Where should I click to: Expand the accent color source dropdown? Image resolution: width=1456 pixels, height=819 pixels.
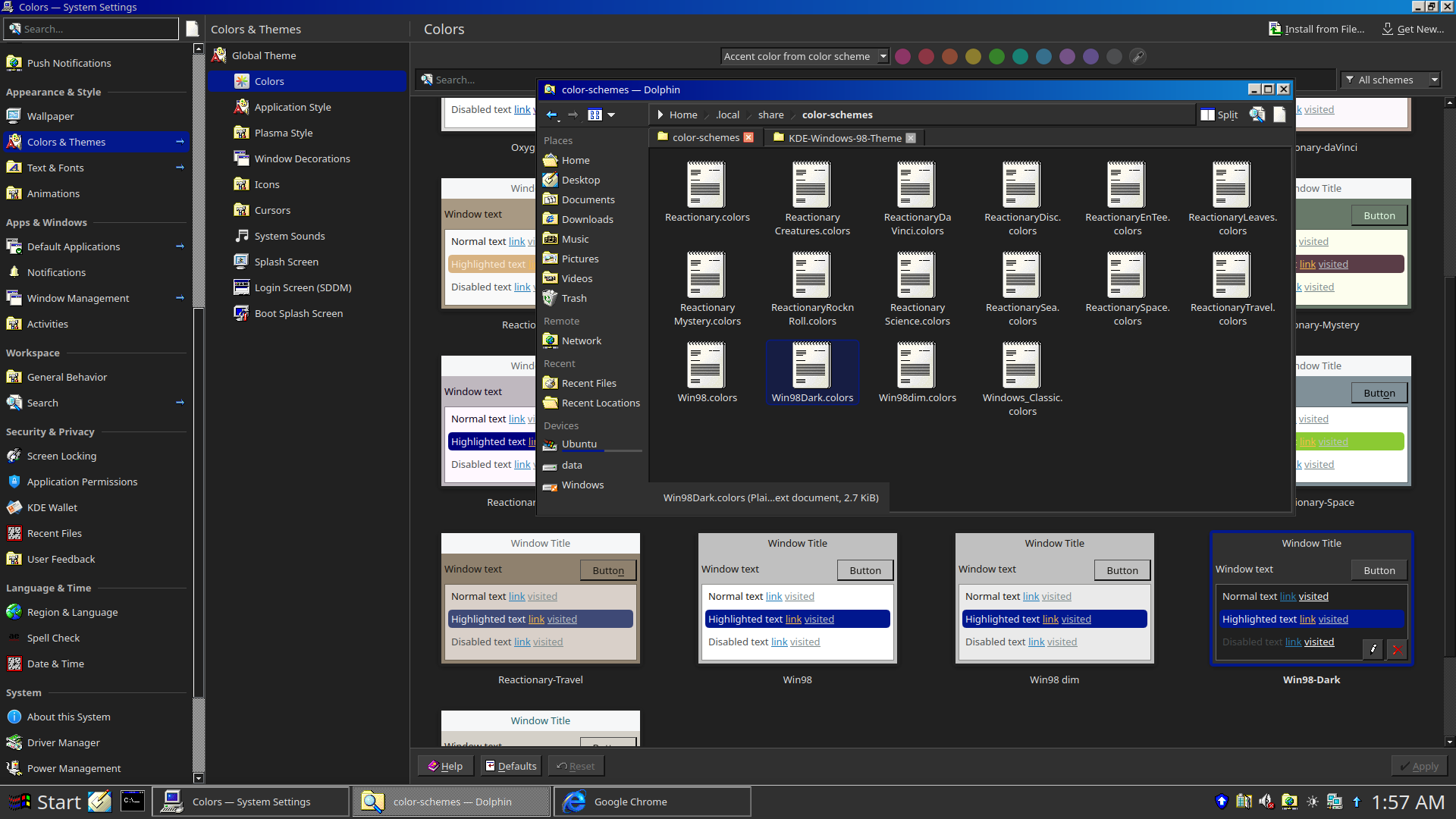pos(804,56)
